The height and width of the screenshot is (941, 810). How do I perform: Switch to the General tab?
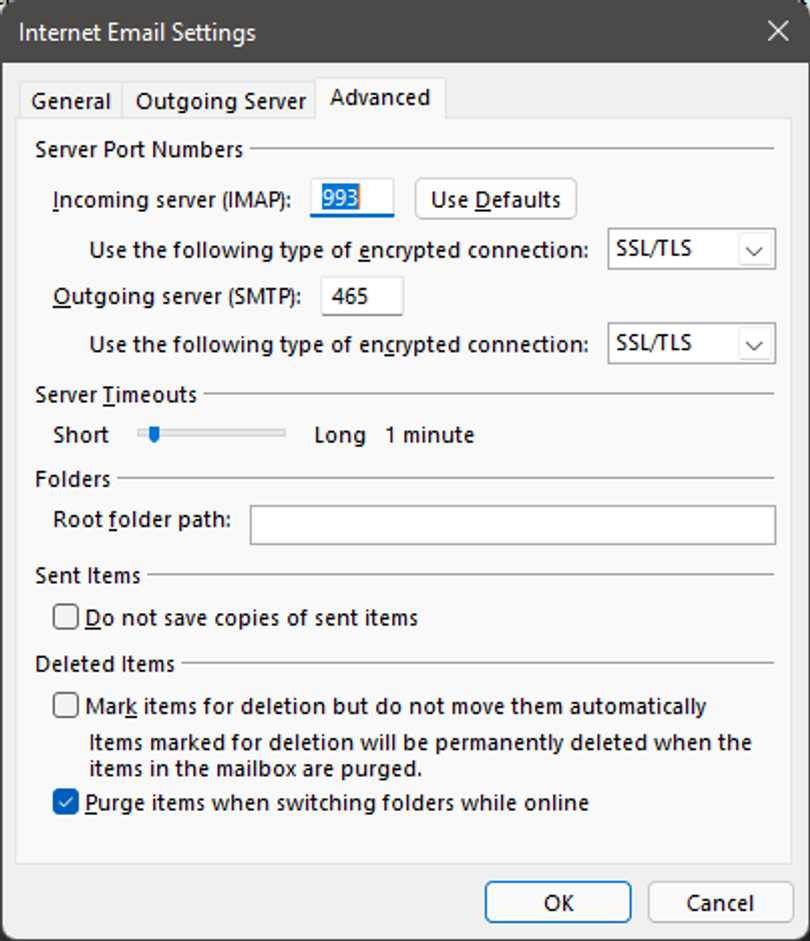click(x=70, y=101)
